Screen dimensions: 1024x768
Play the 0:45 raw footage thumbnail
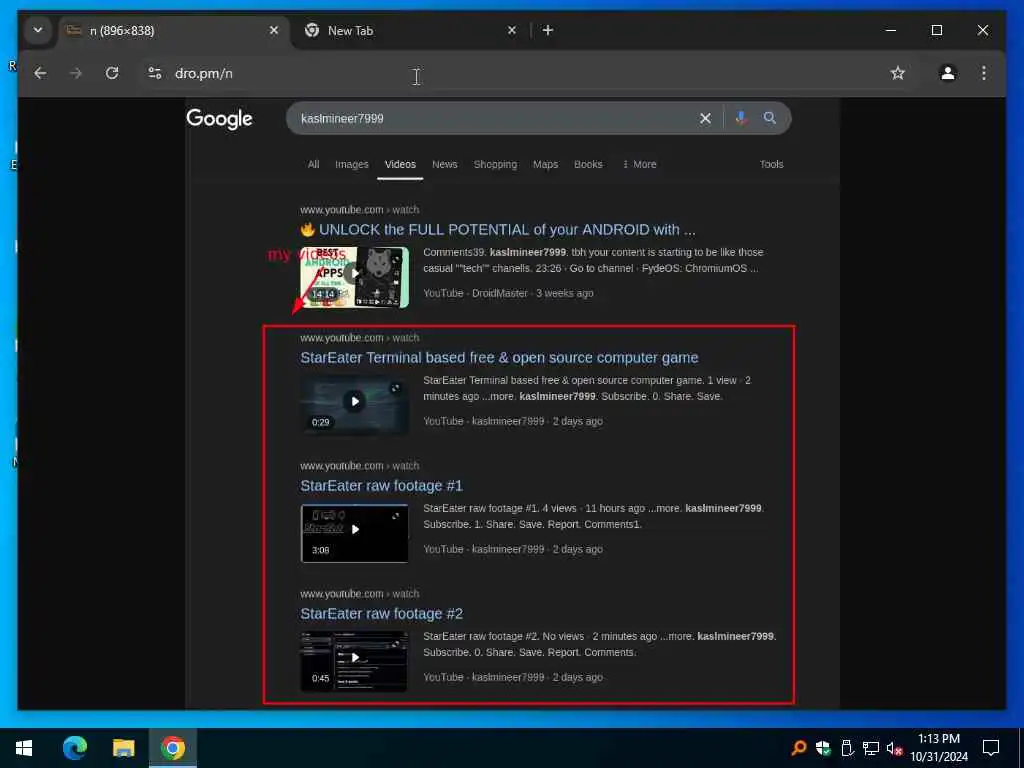point(355,661)
